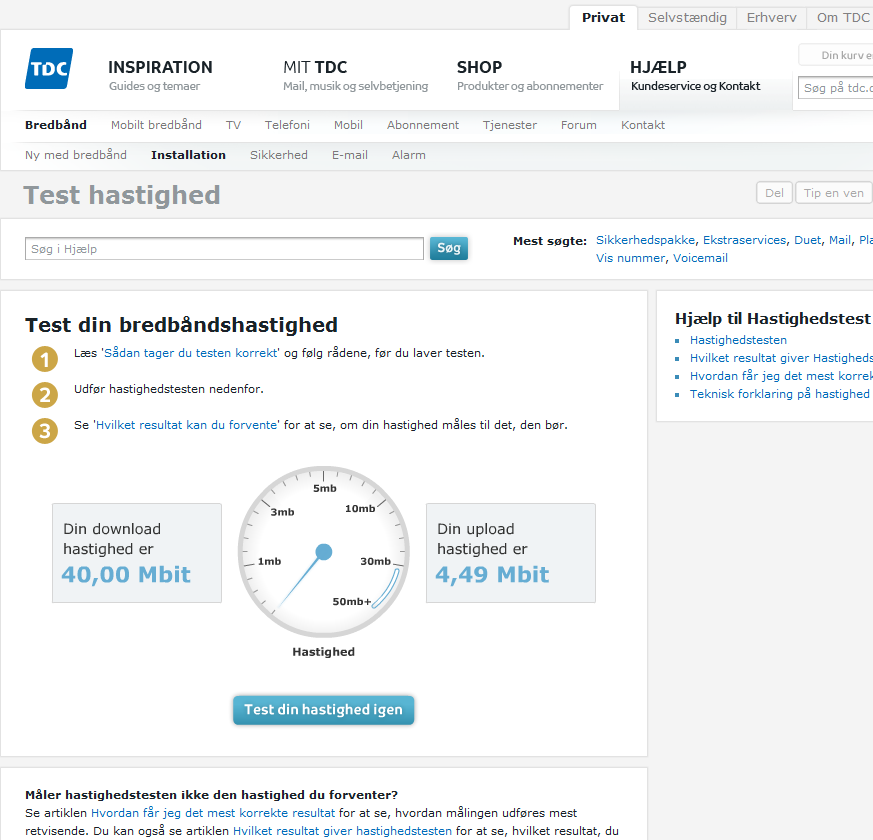Image resolution: width=873 pixels, height=840 pixels.
Task: Open the Mail popular search link
Action: click(840, 240)
